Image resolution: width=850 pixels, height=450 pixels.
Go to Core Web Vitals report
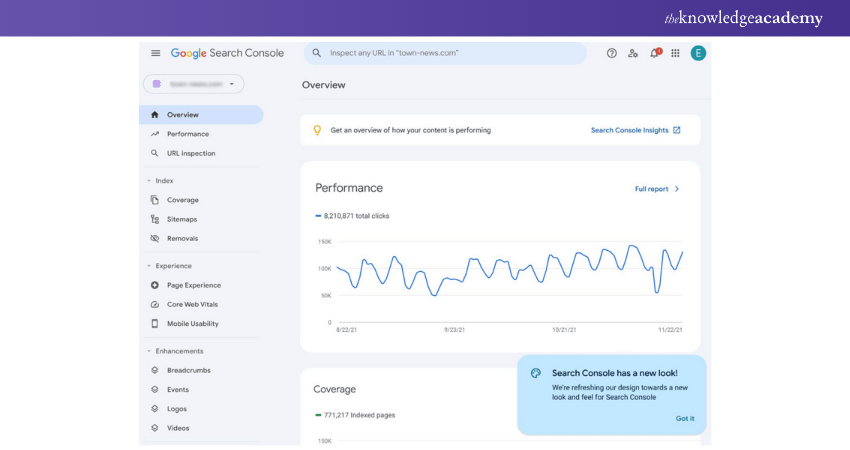[x=192, y=304]
